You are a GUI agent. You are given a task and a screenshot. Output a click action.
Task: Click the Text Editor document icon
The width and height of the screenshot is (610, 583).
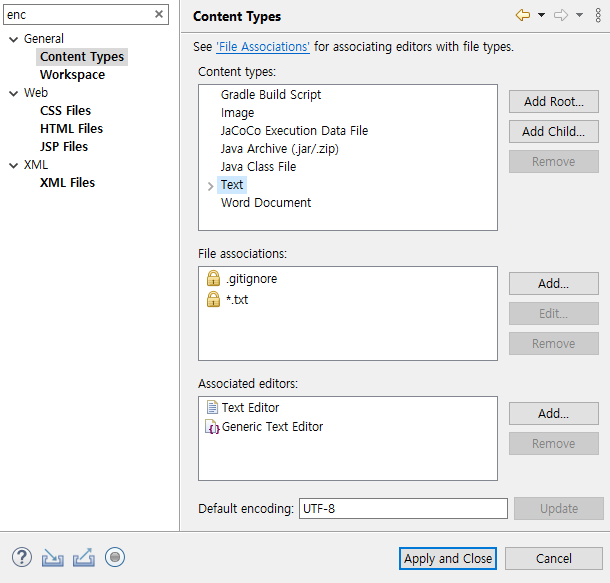pyautogui.click(x=212, y=407)
